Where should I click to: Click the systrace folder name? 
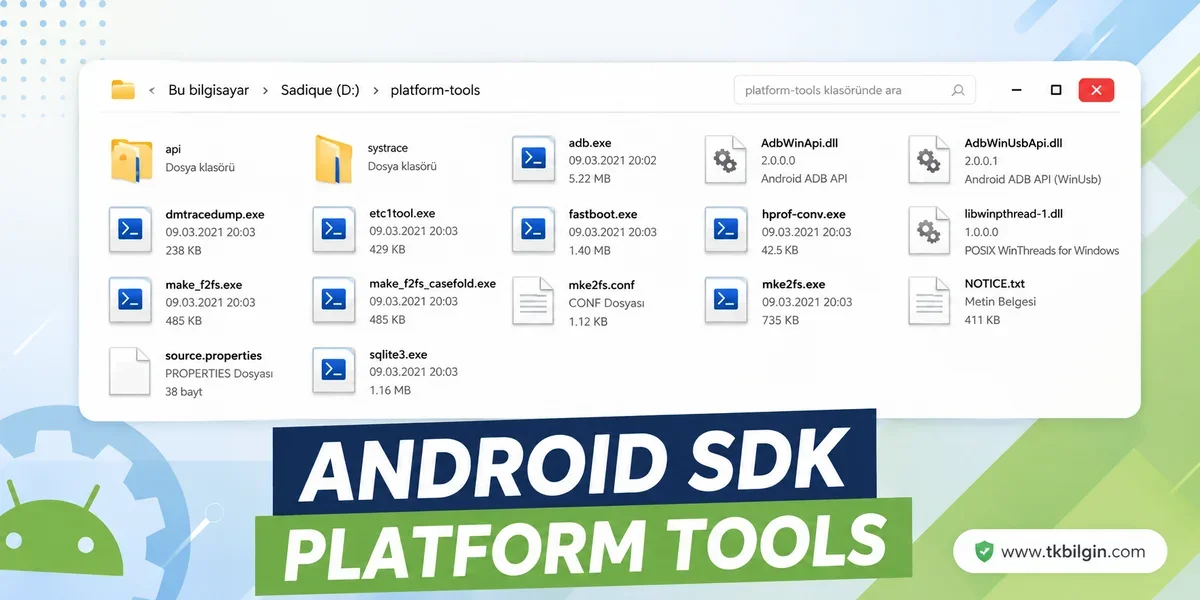click(x=388, y=149)
